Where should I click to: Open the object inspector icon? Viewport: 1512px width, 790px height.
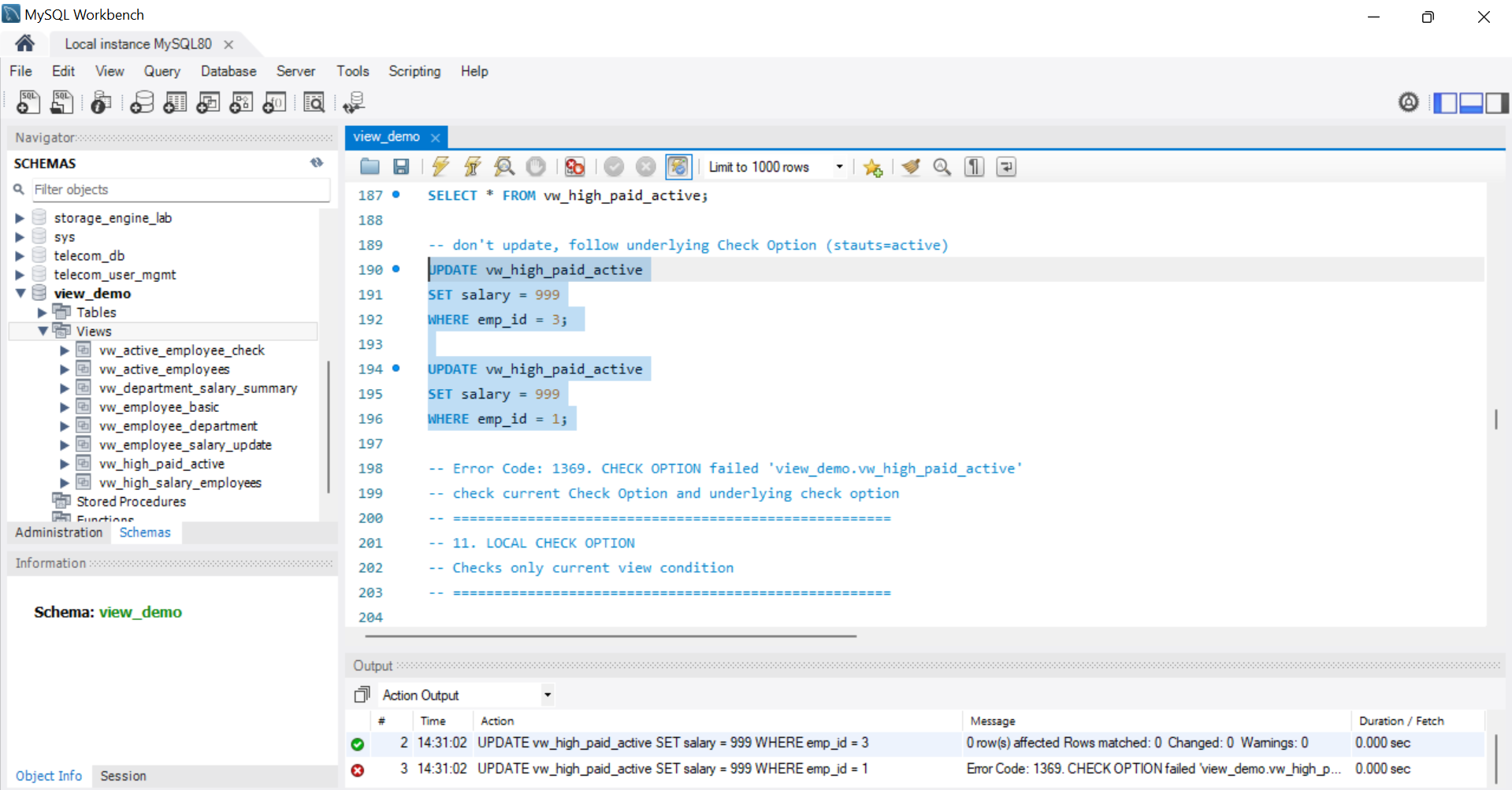point(101,102)
